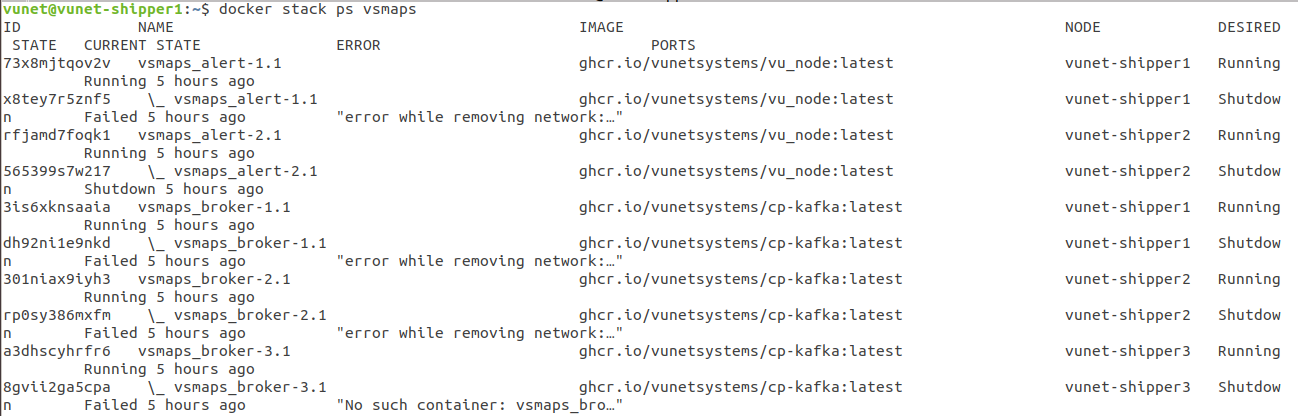Click task ID 3is6xknsaaia
Image resolution: width=1298 pixels, height=416 pixels.
tap(57, 207)
